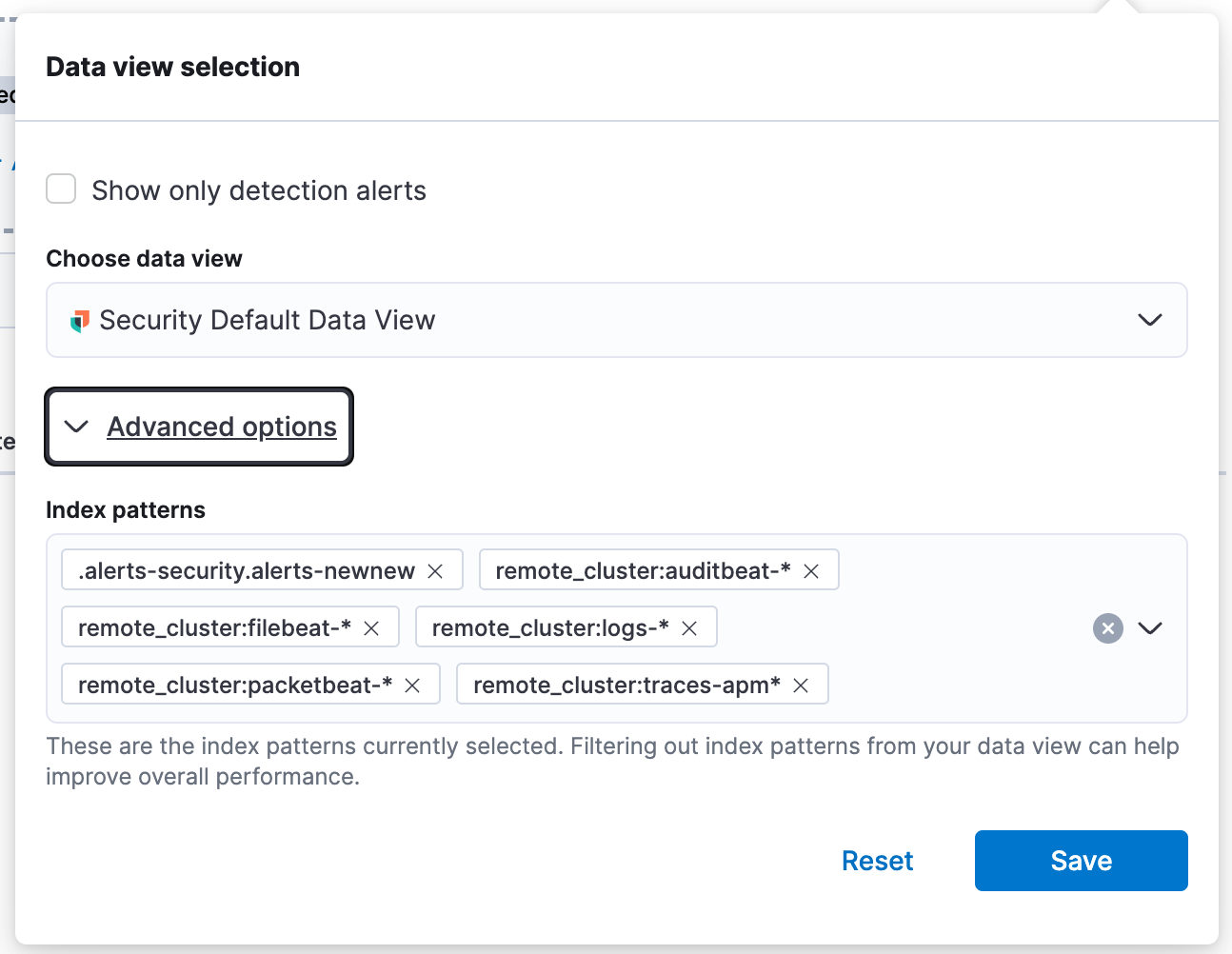Select the remote_cluster:packetbeat-* badge label

coord(236,684)
